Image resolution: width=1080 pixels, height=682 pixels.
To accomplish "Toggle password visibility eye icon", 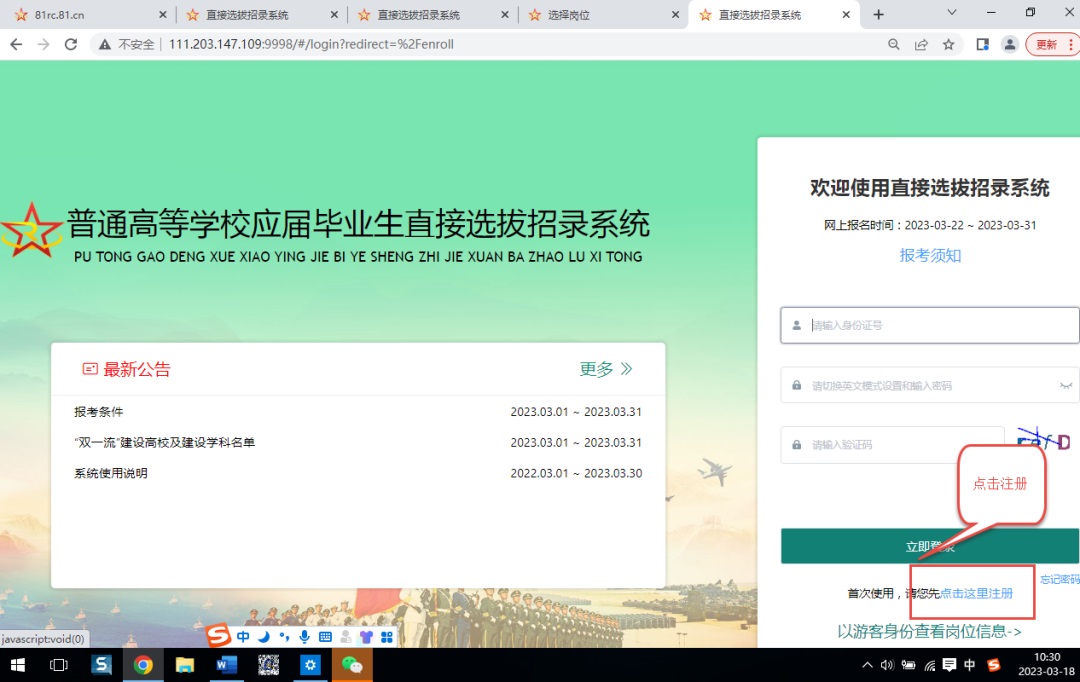I will [1065, 385].
